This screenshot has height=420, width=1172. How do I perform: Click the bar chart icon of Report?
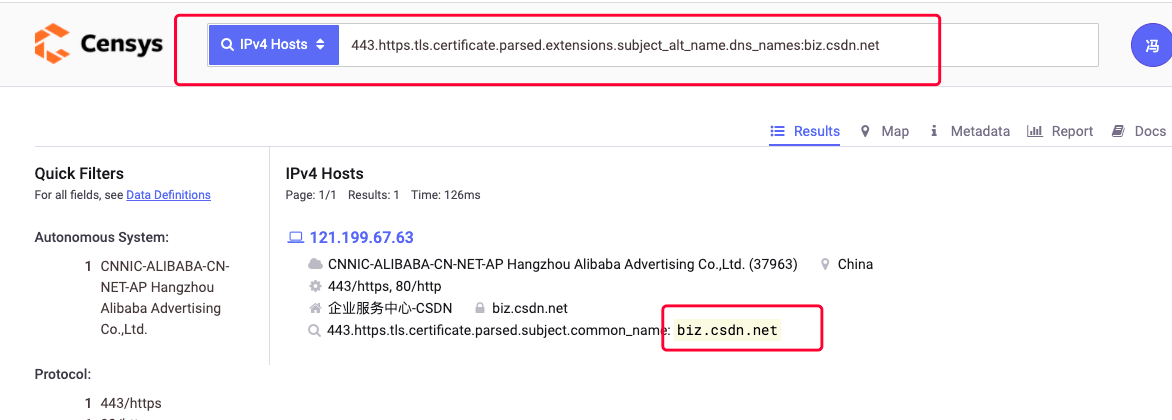1035,132
